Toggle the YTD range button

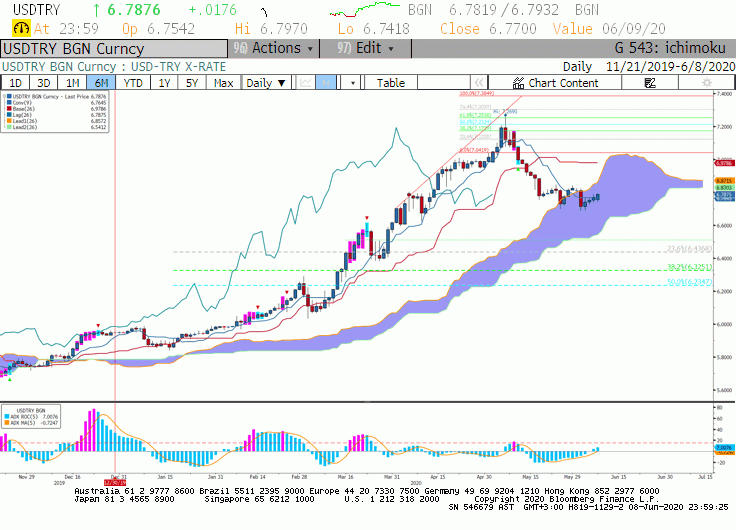(x=133, y=83)
